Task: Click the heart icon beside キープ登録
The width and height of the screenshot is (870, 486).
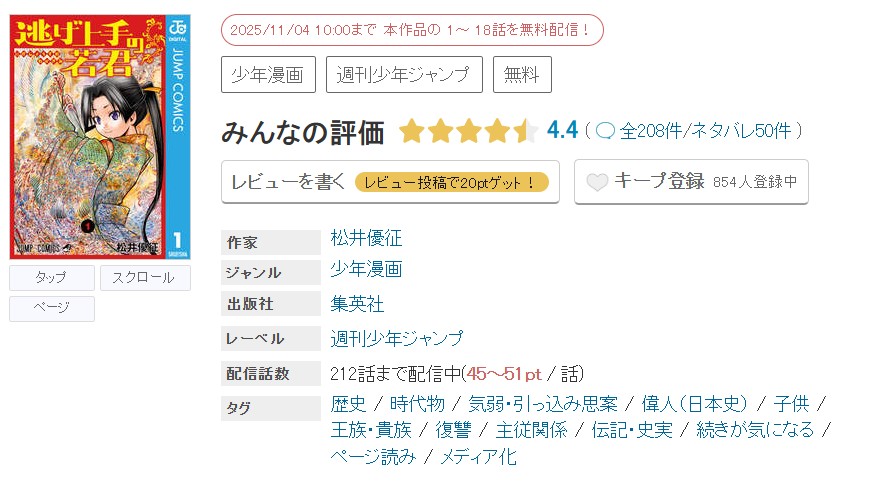Action: pyautogui.click(x=597, y=182)
